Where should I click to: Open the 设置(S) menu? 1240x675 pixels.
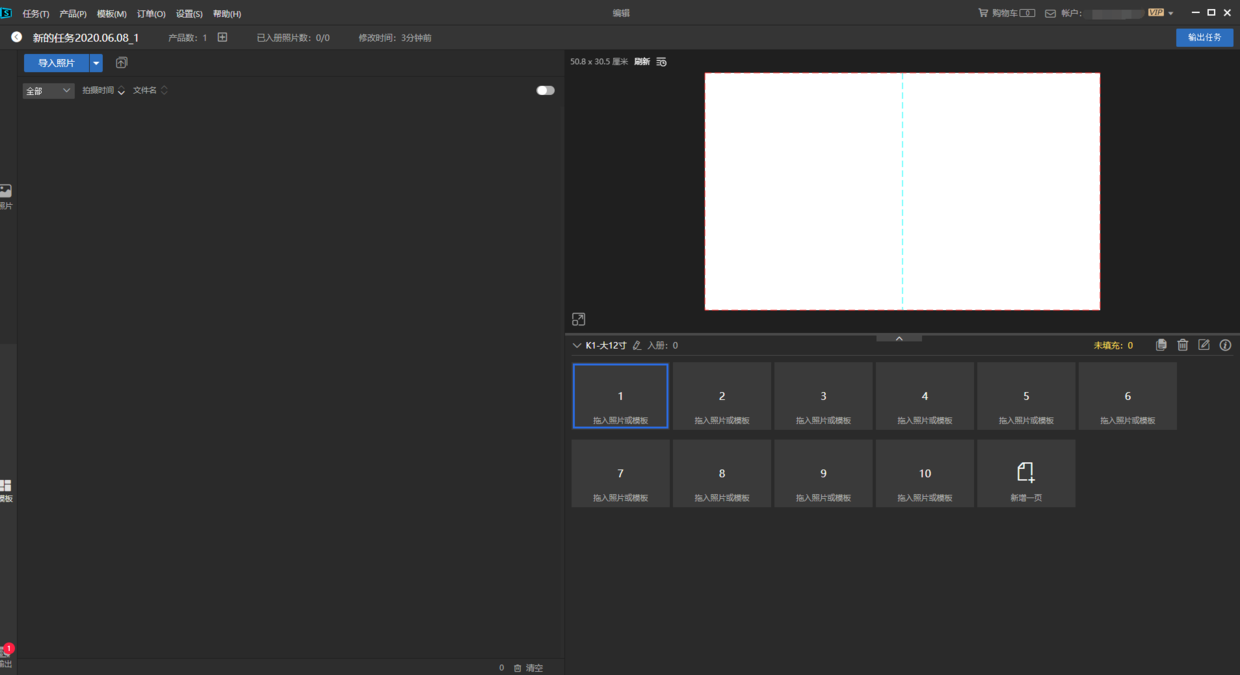coord(189,14)
